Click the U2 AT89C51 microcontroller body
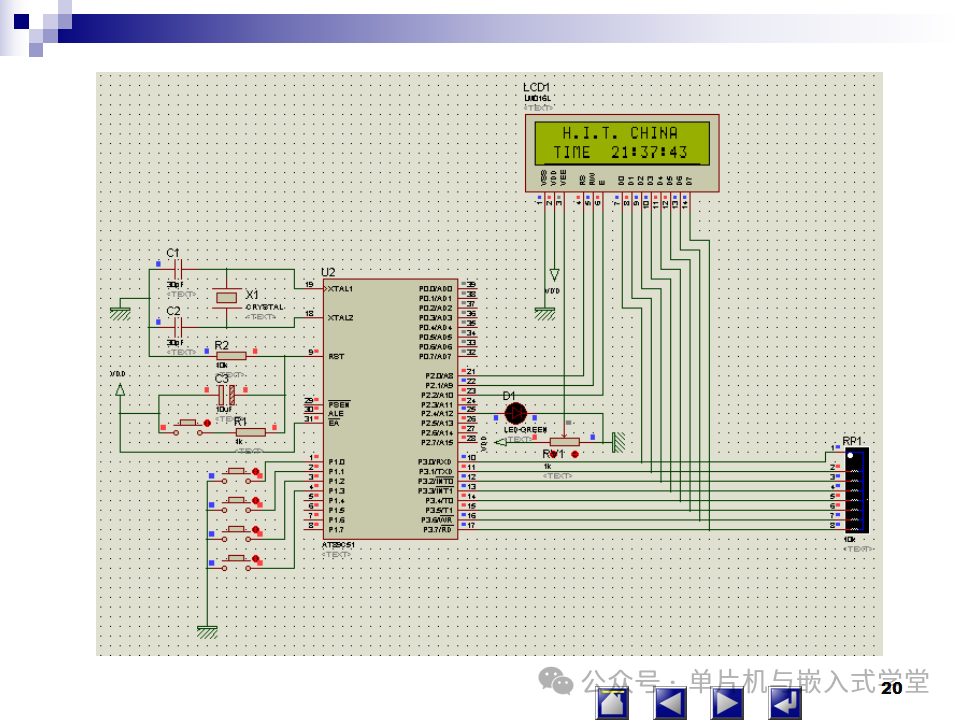This screenshot has height=720, width=960. (391, 409)
